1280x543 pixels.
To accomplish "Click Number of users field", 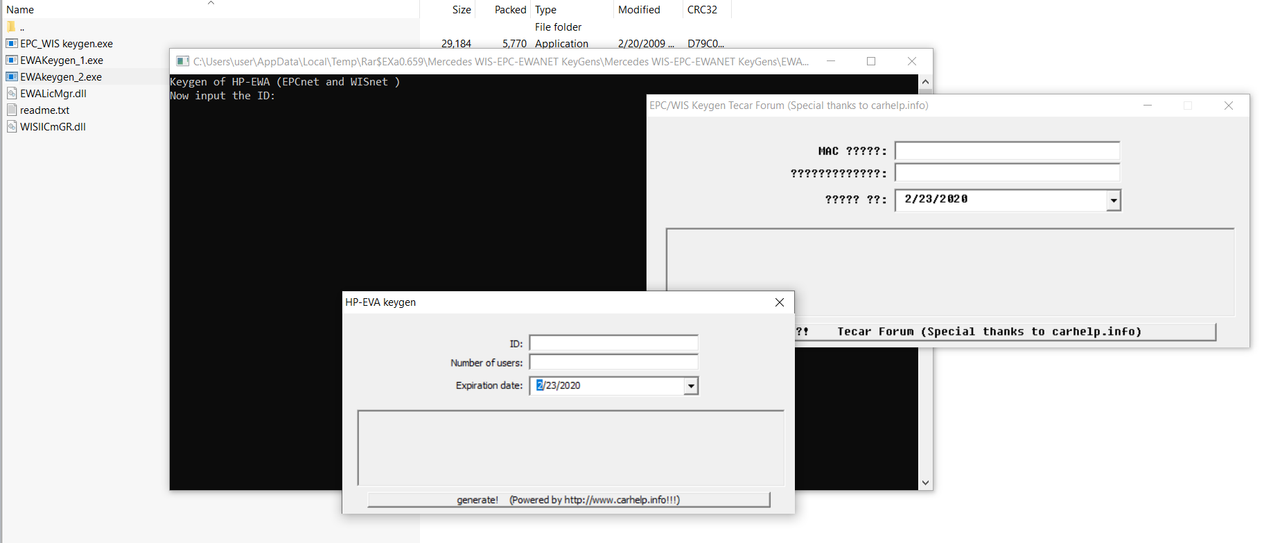I will (x=613, y=362).
